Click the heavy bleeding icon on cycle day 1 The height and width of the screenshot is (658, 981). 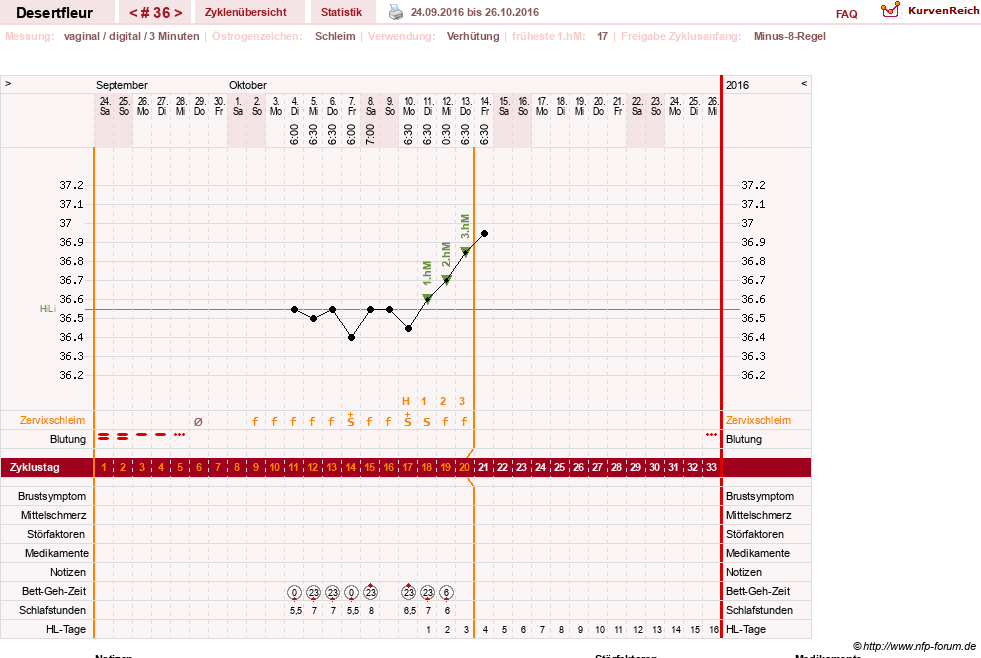tap(104, 437)
